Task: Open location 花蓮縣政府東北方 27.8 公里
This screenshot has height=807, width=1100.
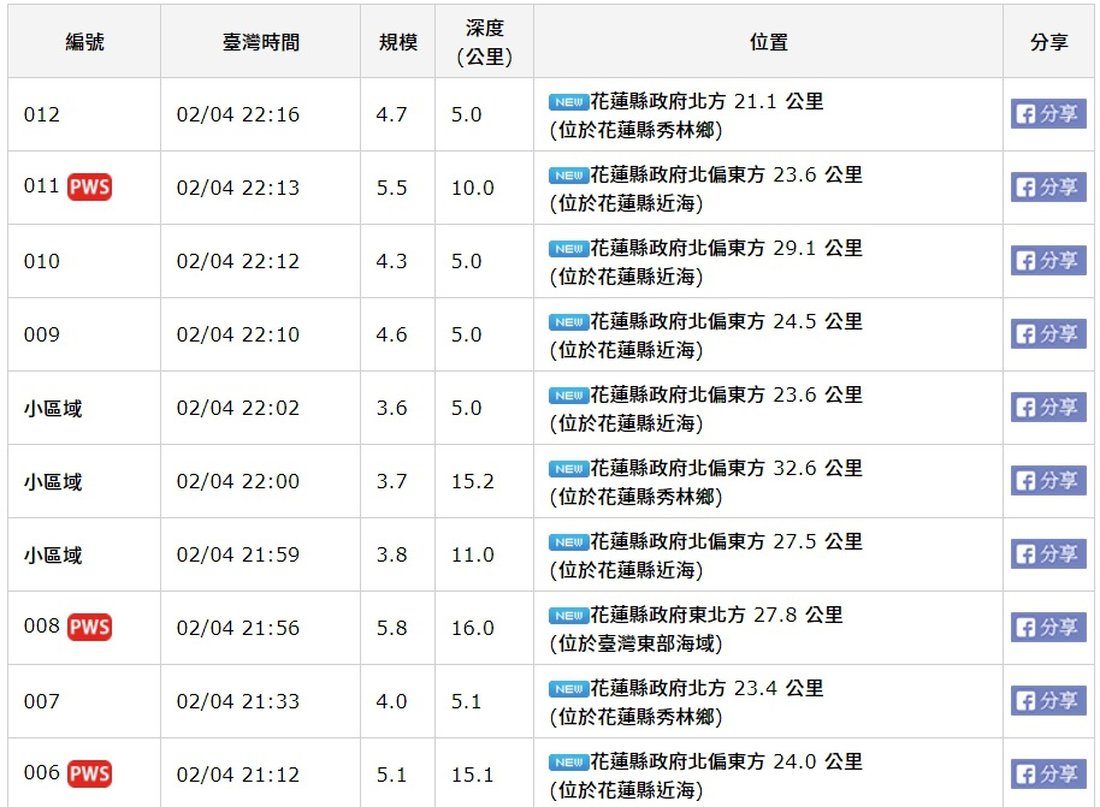Action: [x=716, y=615]
